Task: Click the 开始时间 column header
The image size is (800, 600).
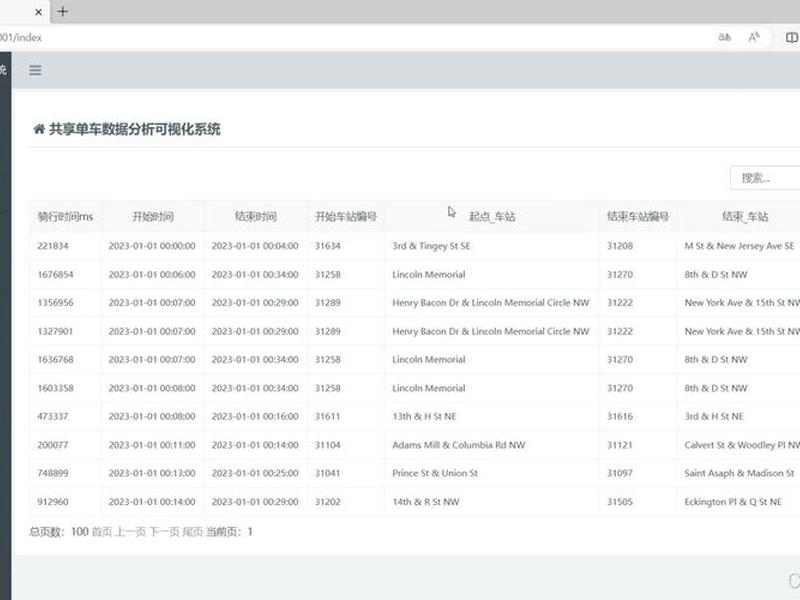Action: click(153, 217)
